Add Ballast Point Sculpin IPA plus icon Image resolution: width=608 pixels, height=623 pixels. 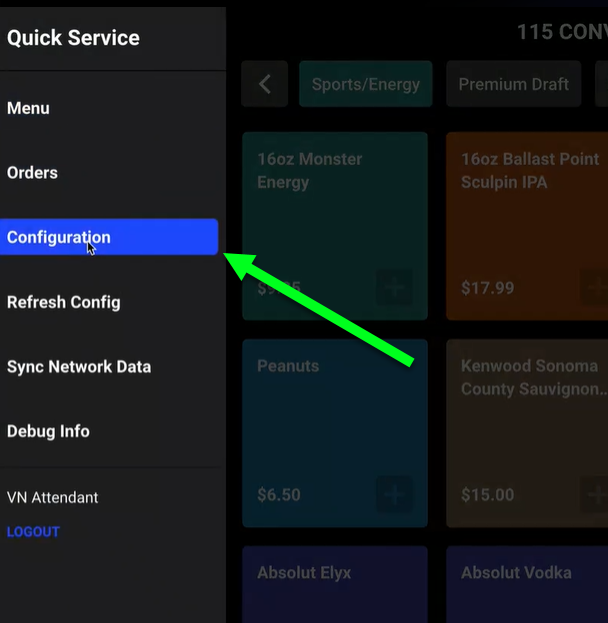tap(594, 287)
